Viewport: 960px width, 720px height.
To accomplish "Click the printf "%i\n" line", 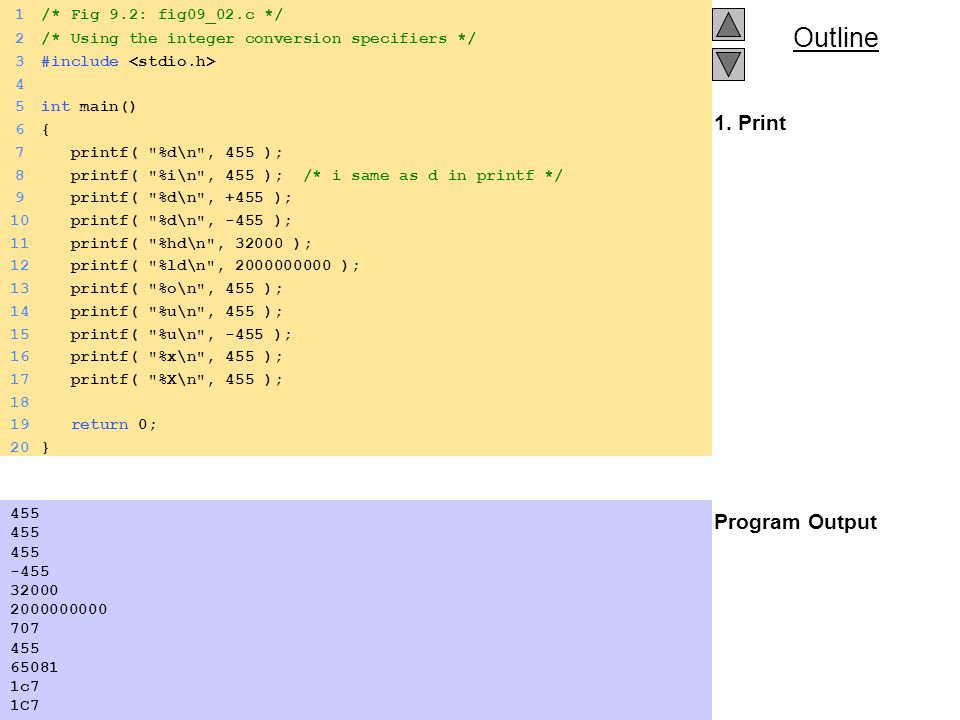I will coord(176,176).
